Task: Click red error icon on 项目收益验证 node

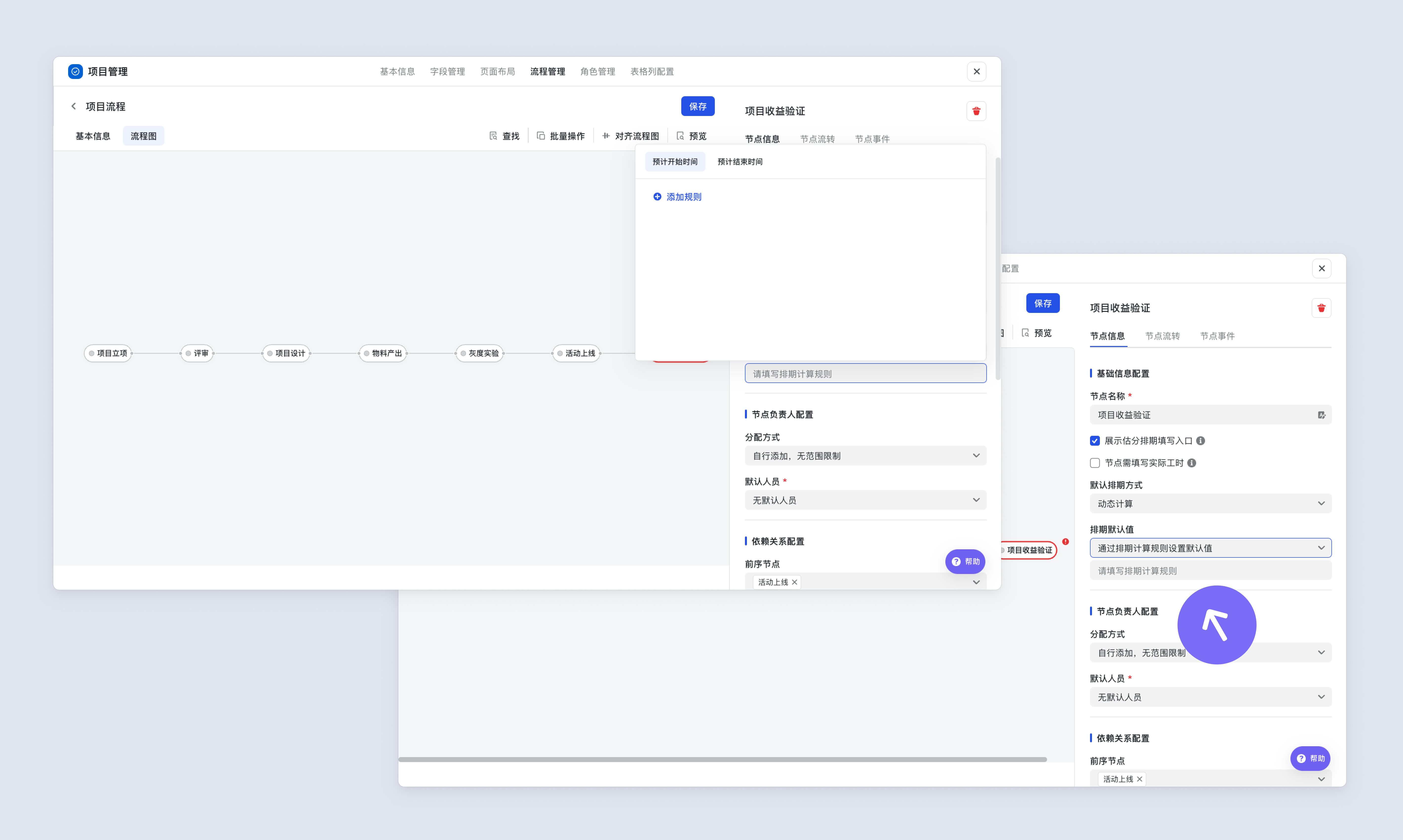Action: coord(1066,542)
